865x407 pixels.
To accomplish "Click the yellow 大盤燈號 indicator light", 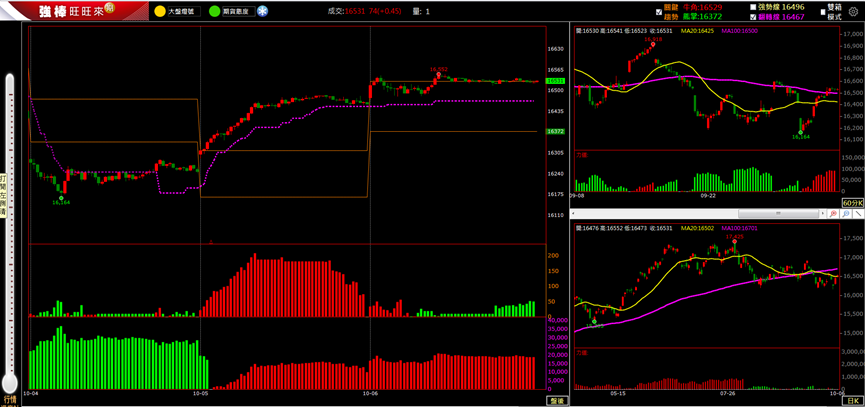I will pos(160,11).
